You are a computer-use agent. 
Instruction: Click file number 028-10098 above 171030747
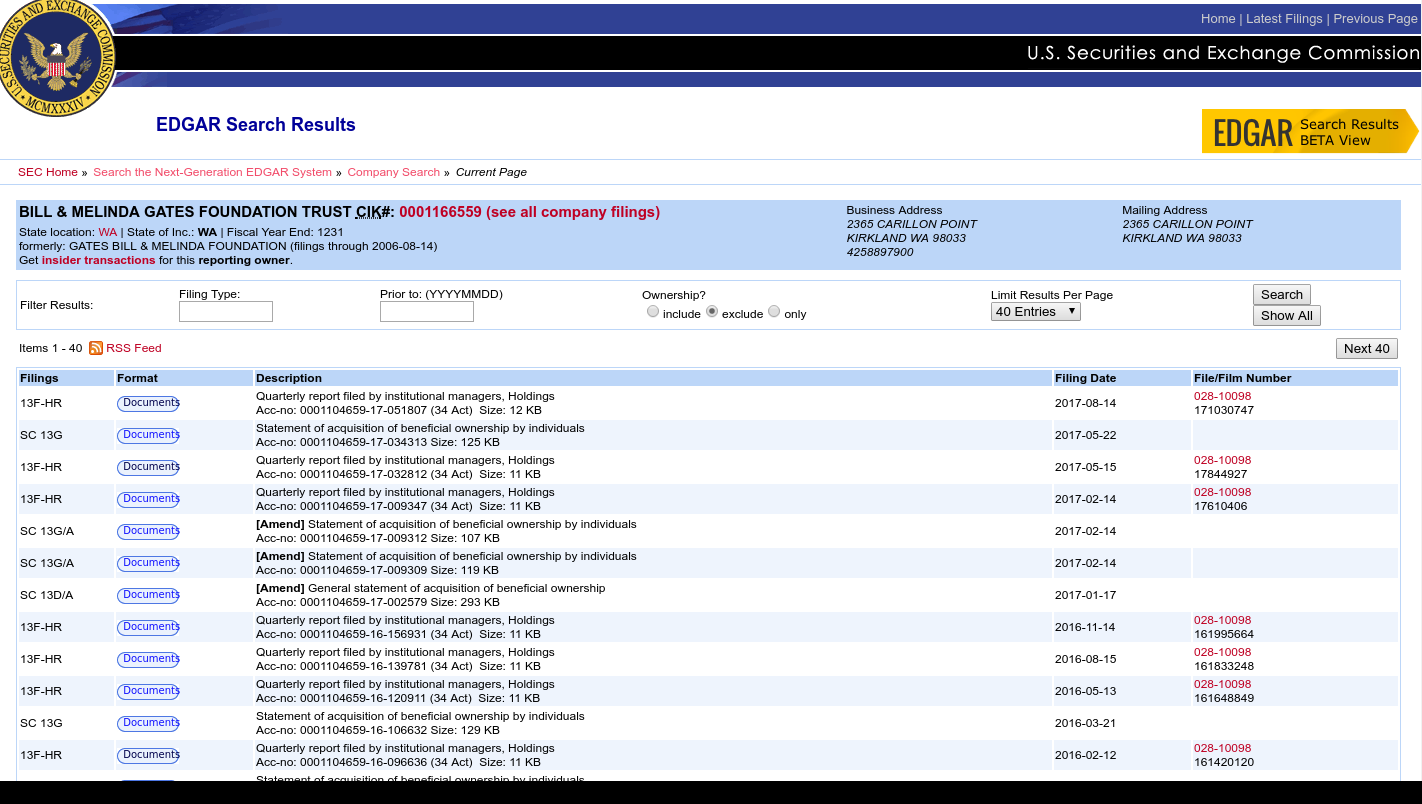pos(1222,396)
